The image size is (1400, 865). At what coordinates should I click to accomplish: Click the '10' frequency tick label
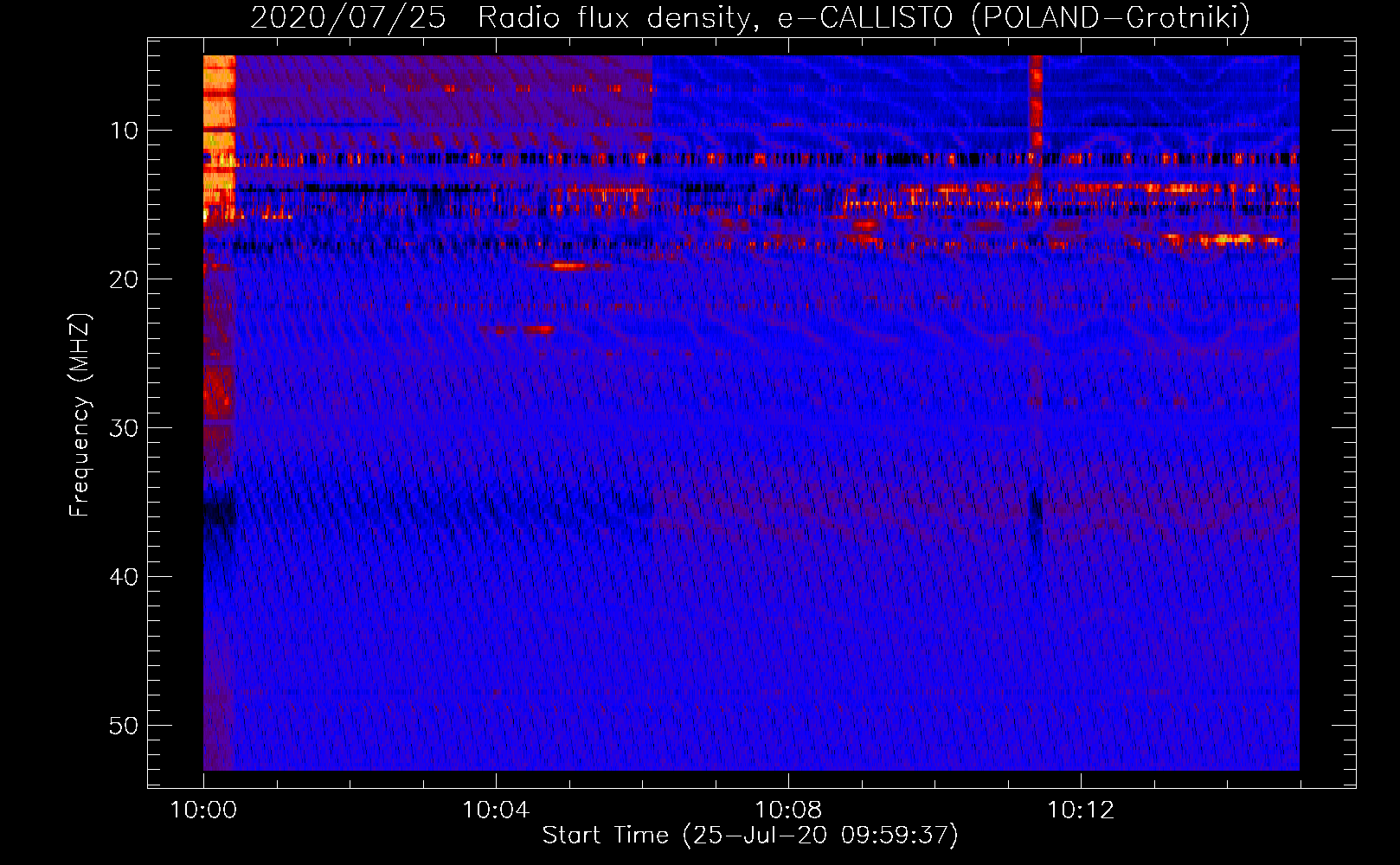(x=124, y=131)
